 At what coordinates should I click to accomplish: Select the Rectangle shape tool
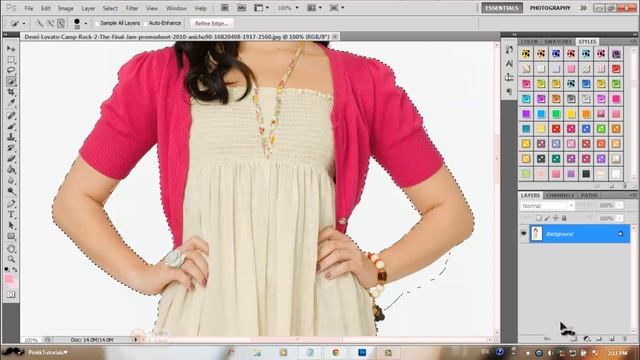[11, 236]
